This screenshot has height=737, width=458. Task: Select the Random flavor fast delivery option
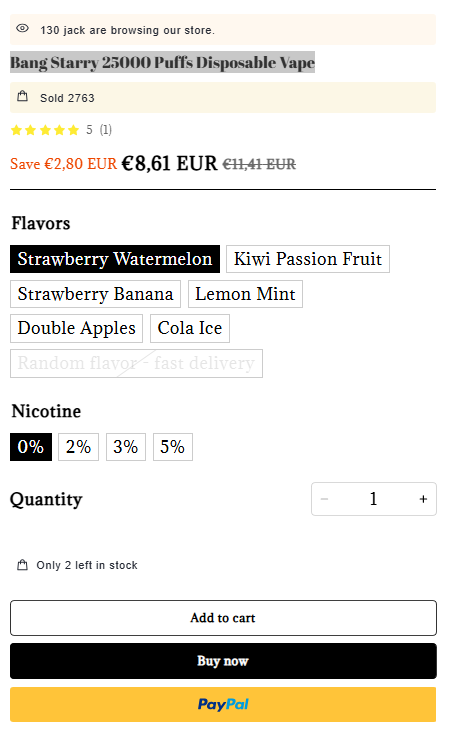point(136,363)
